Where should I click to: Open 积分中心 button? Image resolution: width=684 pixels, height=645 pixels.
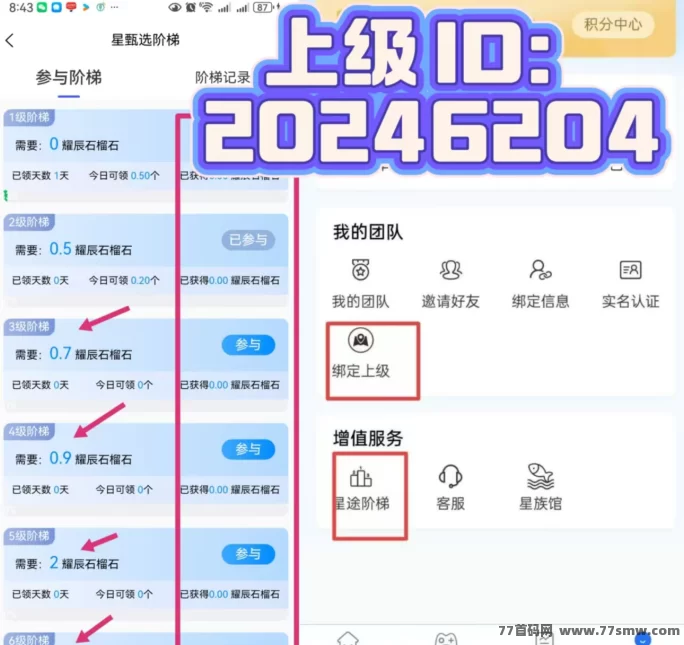pyautogui.click(x=613, y=24)
